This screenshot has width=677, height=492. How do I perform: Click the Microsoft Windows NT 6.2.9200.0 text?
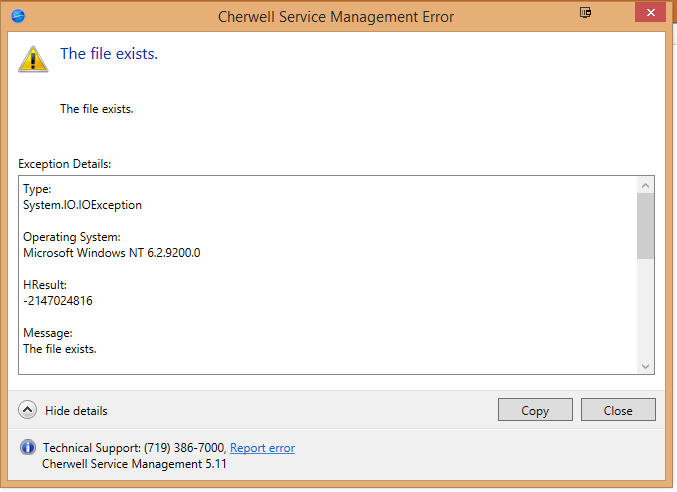coord(111,253)
